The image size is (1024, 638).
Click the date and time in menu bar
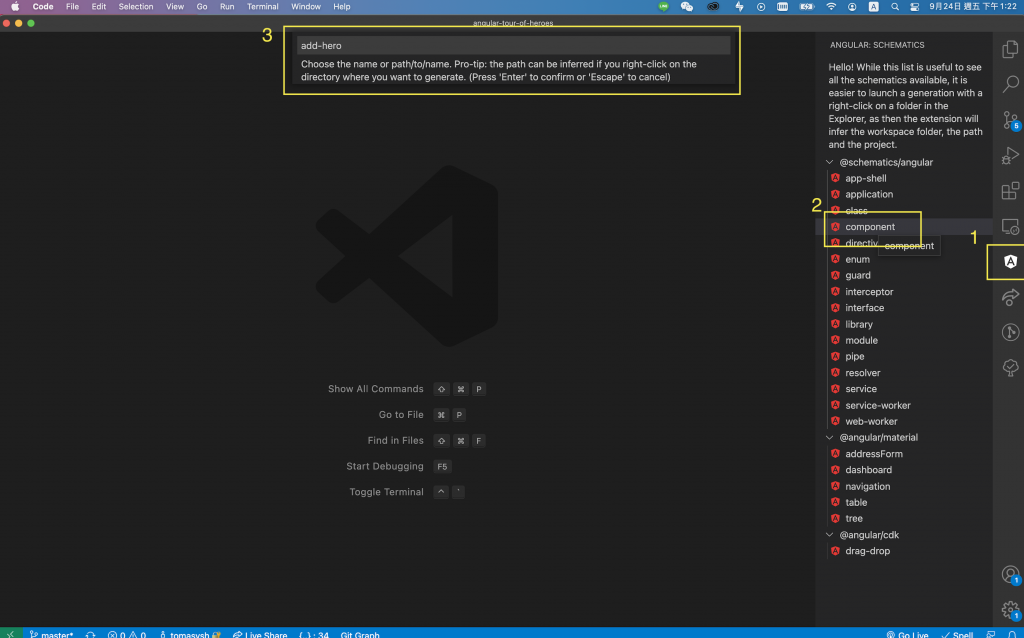(x=972, y=7)
